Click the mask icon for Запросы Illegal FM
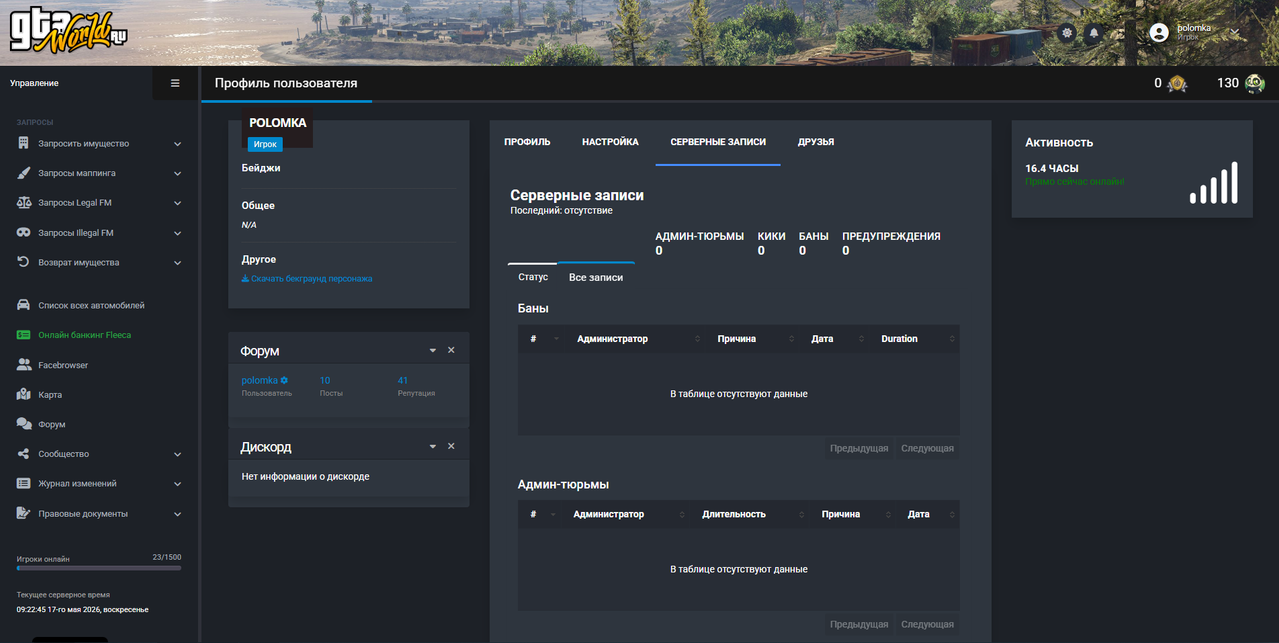The width and height of the screenshot is (1279, 643). 24,233
